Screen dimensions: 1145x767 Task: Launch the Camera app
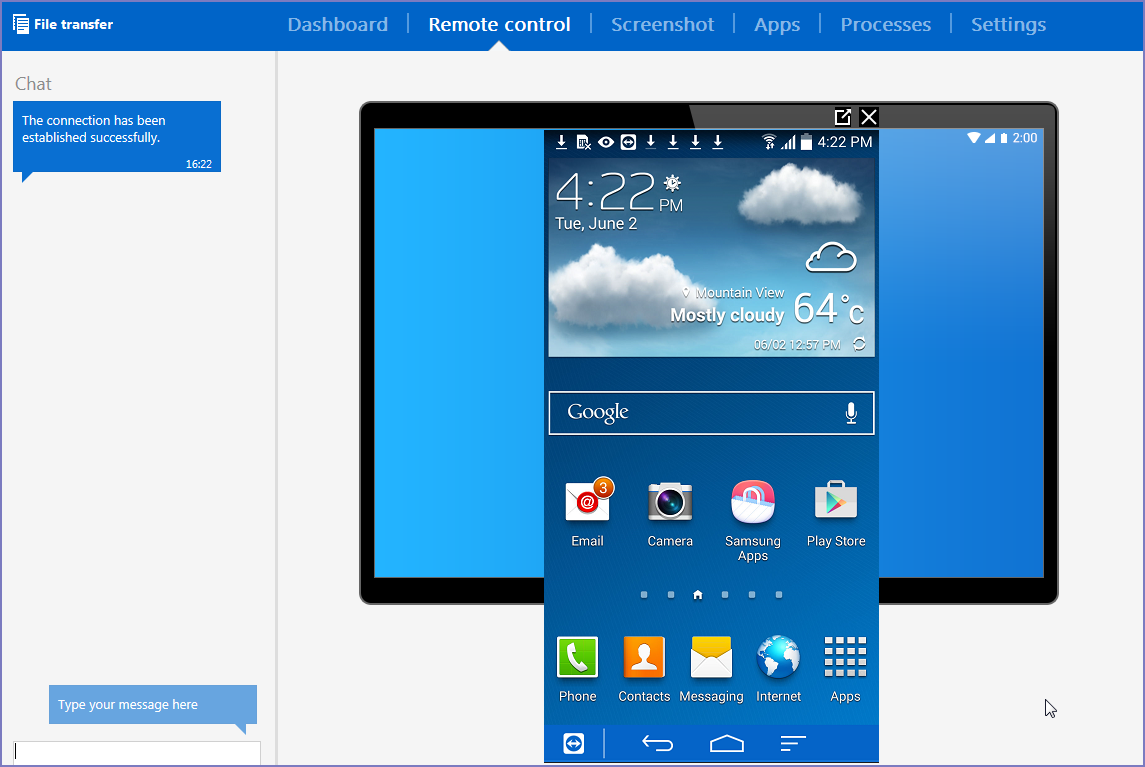pyautogui.click(x=669, y=503)
